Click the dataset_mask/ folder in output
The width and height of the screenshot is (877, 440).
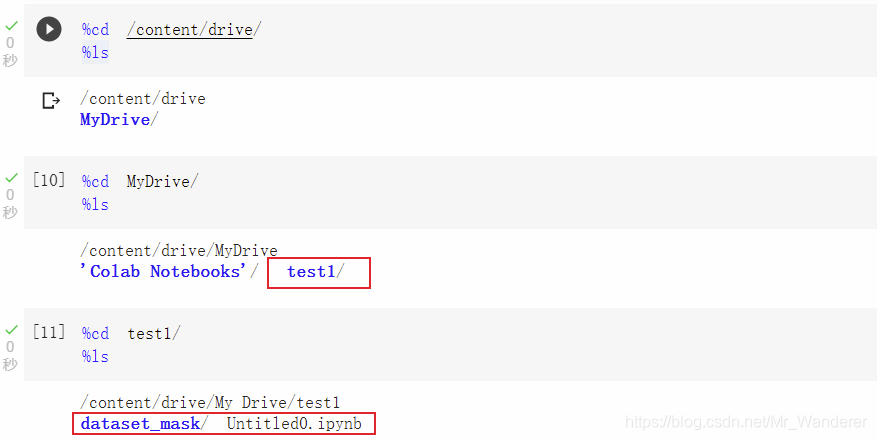144,424
